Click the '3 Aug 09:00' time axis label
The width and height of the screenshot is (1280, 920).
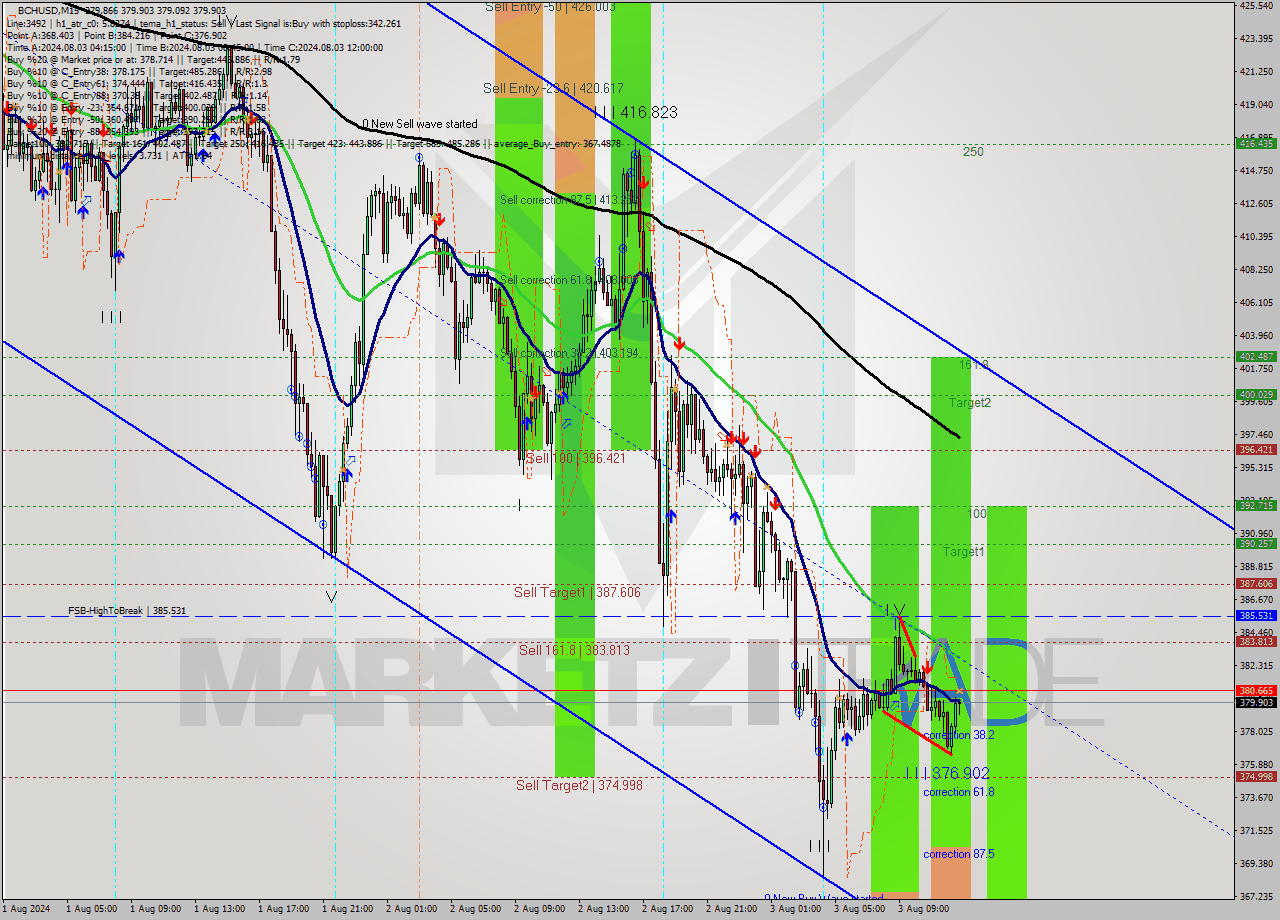pyautogui.click(x=925, y=909)
